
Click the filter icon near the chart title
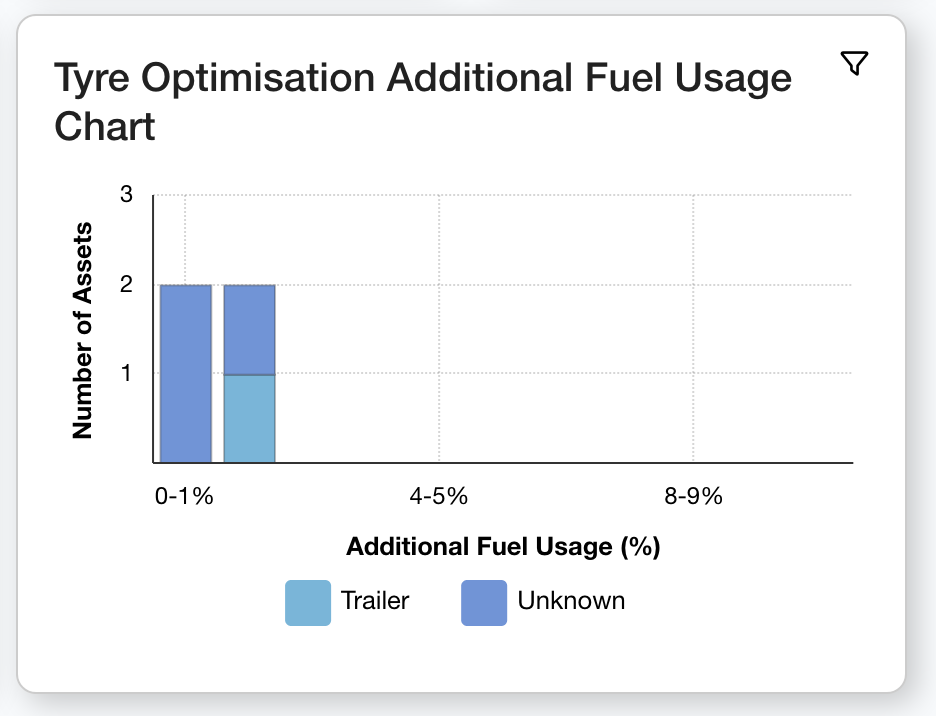click(855, 62)
